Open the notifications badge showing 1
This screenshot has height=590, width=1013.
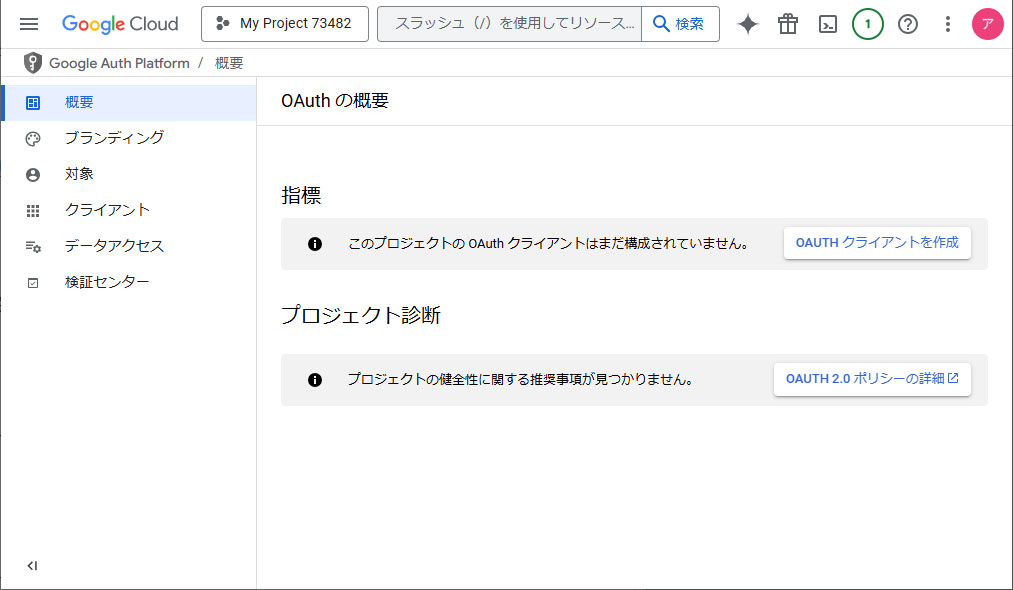[868, 24]
